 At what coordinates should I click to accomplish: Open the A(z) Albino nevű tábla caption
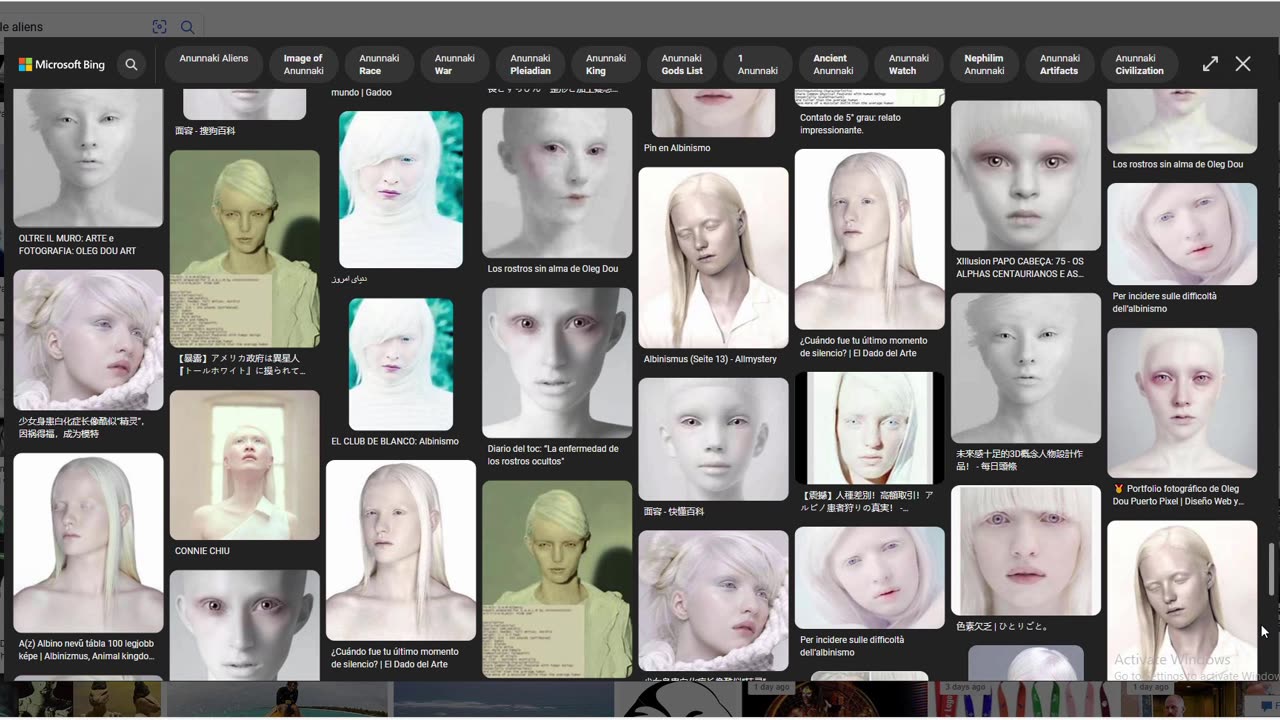(x=87, y=650)
